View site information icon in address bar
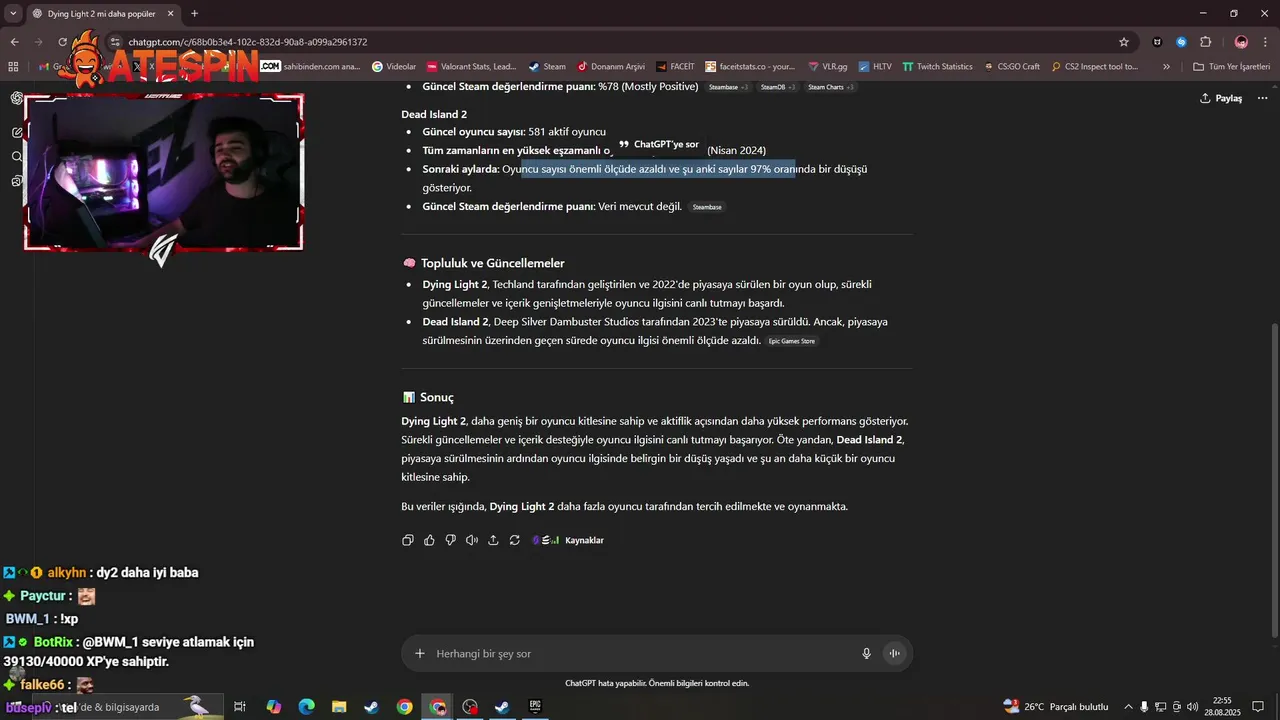The height and width of the screenshot is (720, 1280). tap(116, 42)
